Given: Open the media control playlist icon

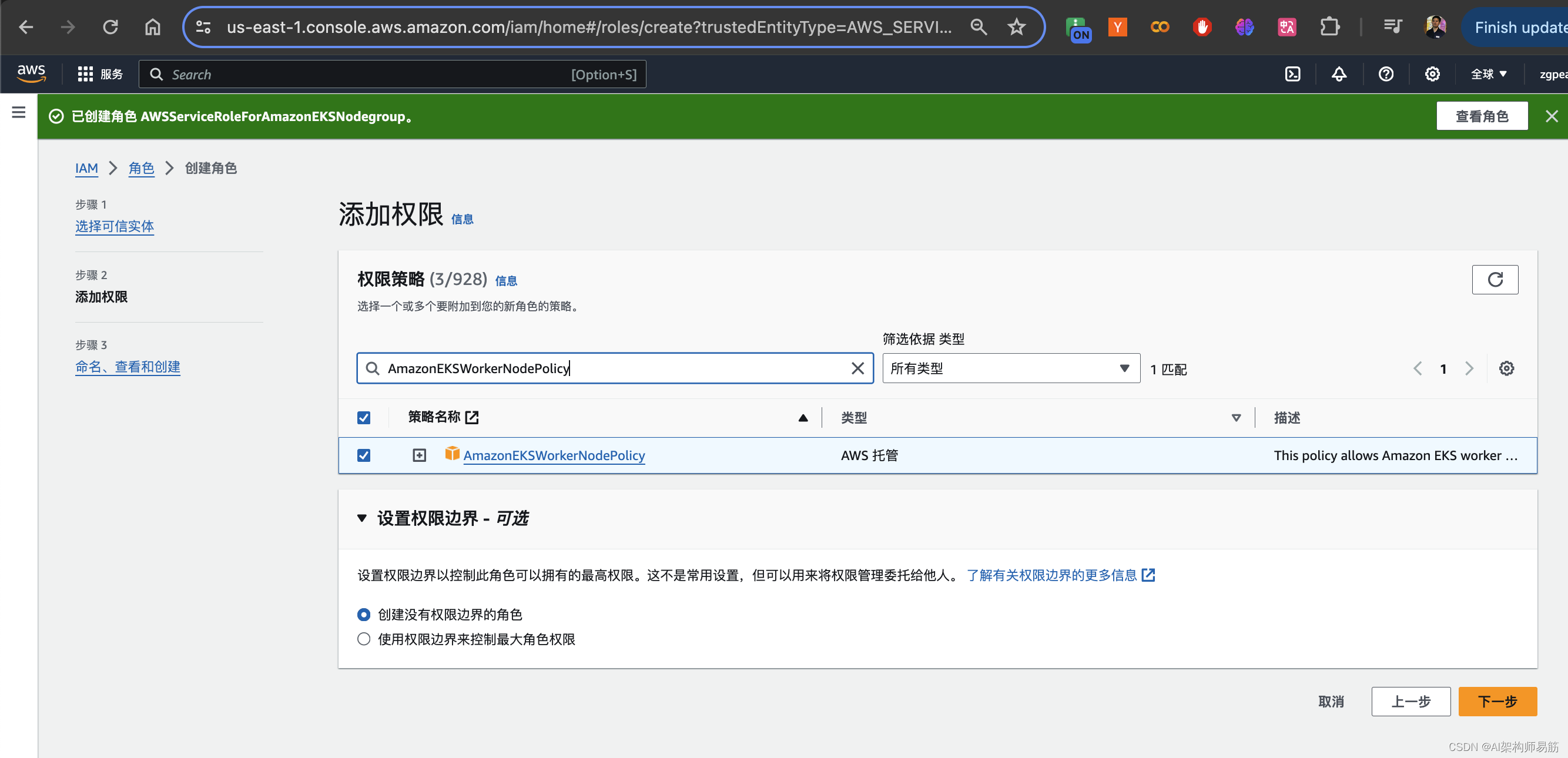Looking at the screenshot, I should 1392,27.
